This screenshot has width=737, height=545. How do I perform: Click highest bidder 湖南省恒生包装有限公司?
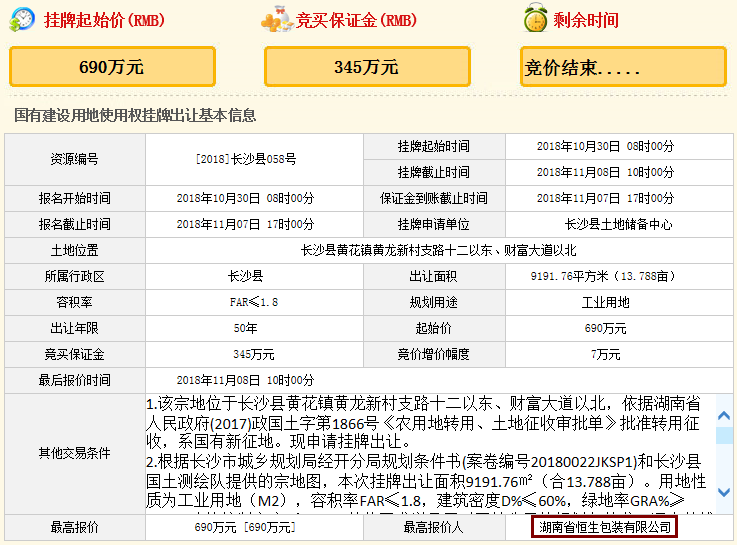point(604,527)
